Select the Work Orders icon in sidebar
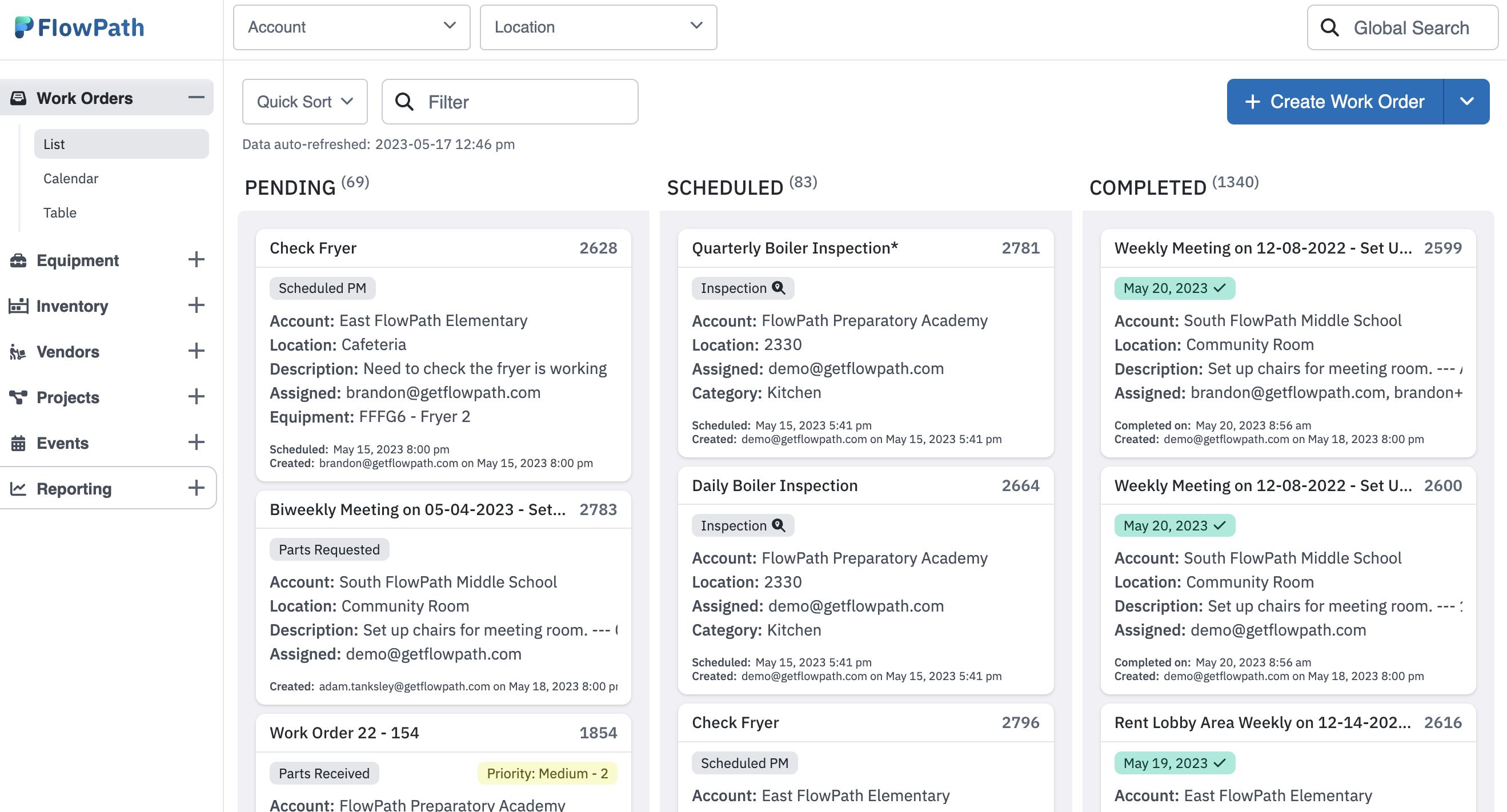Image resolution: width=1507 pixels, height=812 pixels. click(x=19, y=98)
